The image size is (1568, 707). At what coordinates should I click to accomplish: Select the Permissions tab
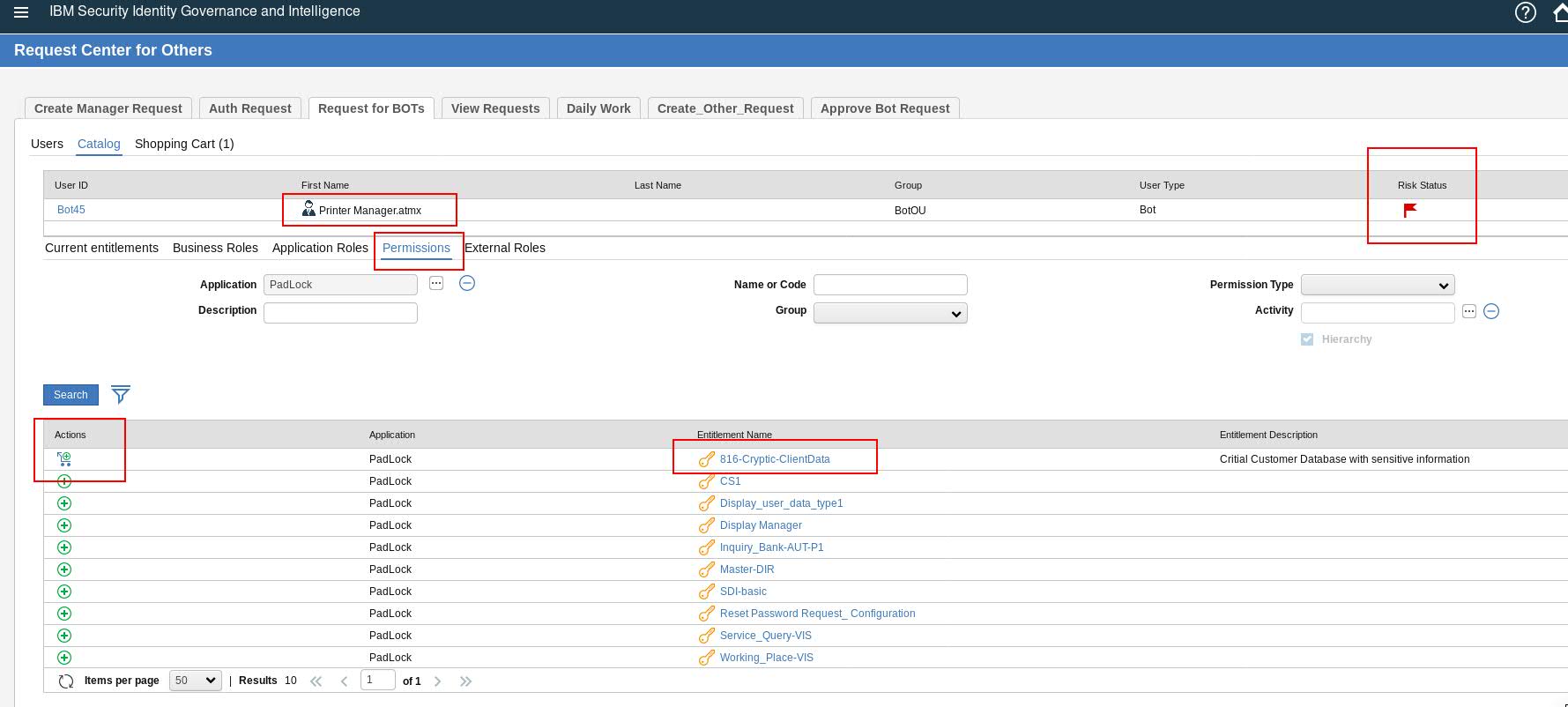(416, 248)
